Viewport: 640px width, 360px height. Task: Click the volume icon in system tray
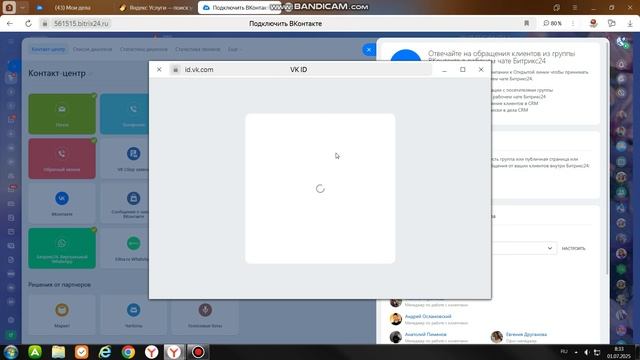pos(587,352)
